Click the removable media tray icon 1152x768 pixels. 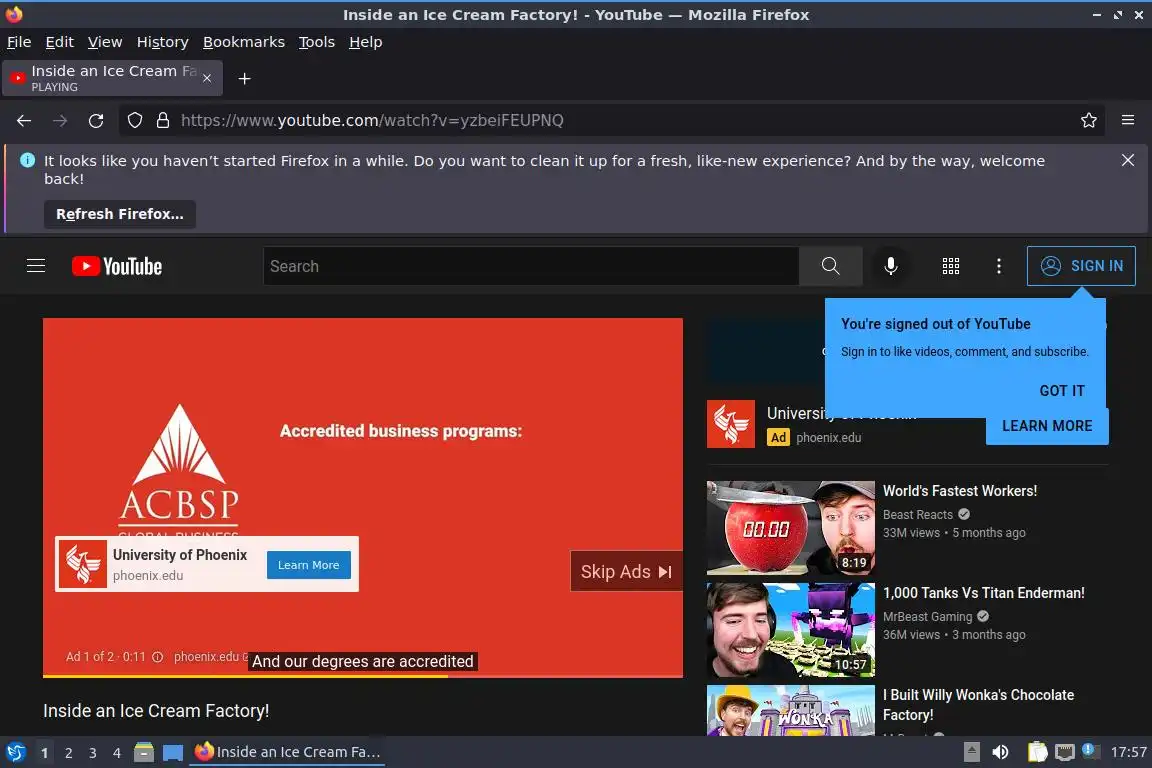click(x=971, y=753)
